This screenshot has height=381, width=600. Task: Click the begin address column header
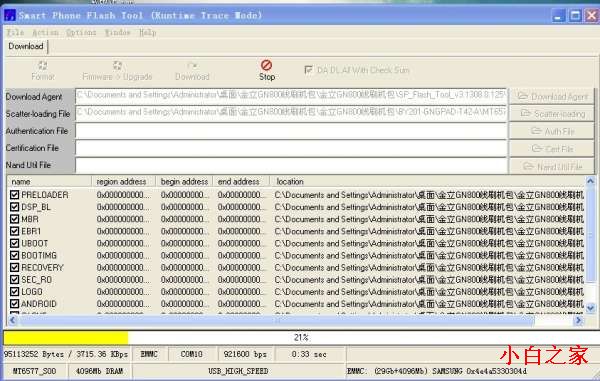pyautogui.click(x=184, y=181)
